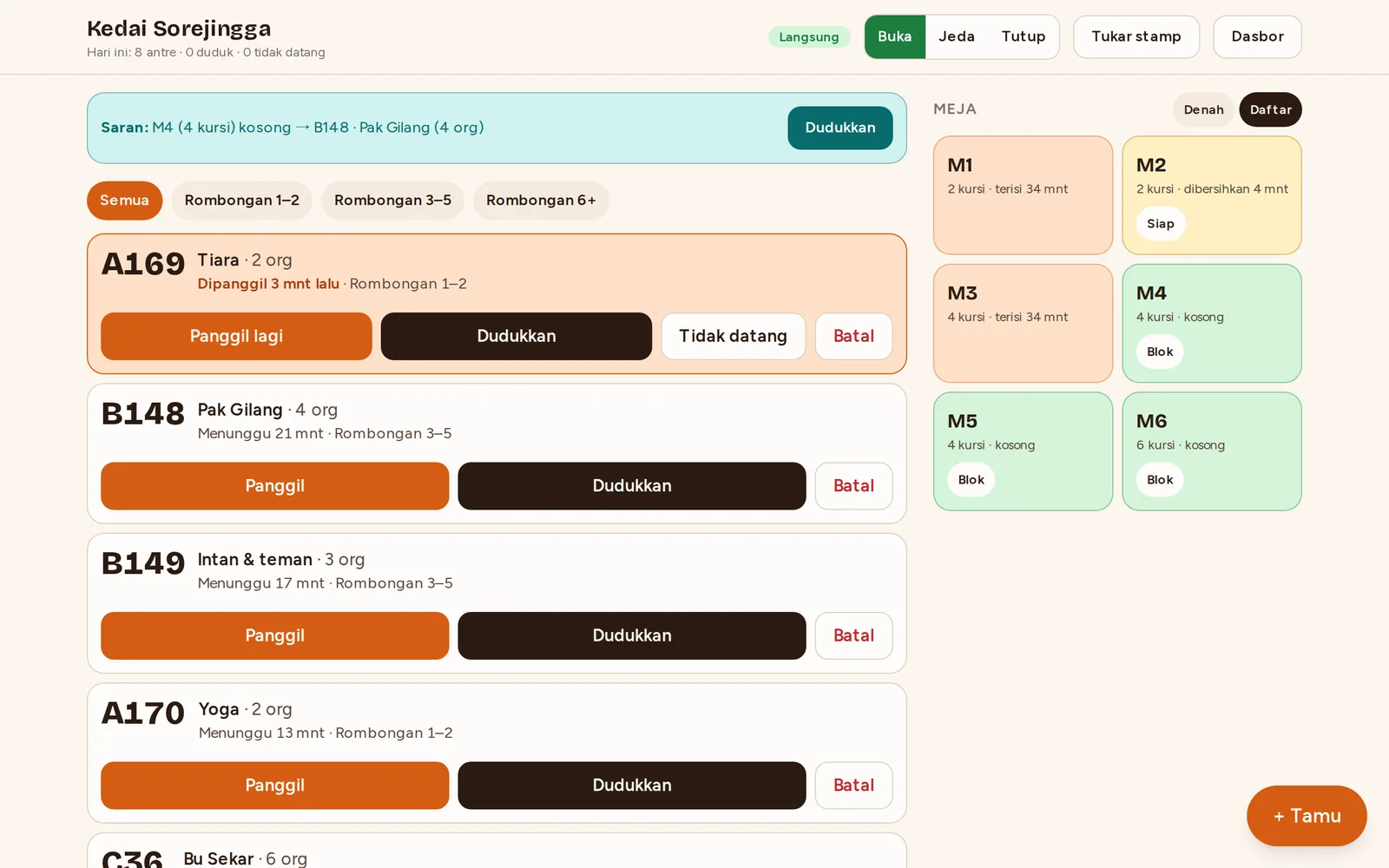Cancel queue A169 with Batal
This screenshot has width=1389, height=868.
(x=853, y=336)
